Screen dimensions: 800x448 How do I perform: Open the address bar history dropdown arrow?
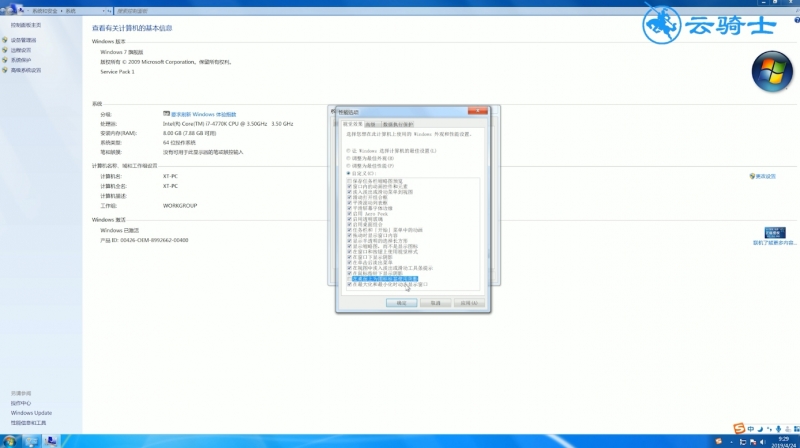coord(104,11)
